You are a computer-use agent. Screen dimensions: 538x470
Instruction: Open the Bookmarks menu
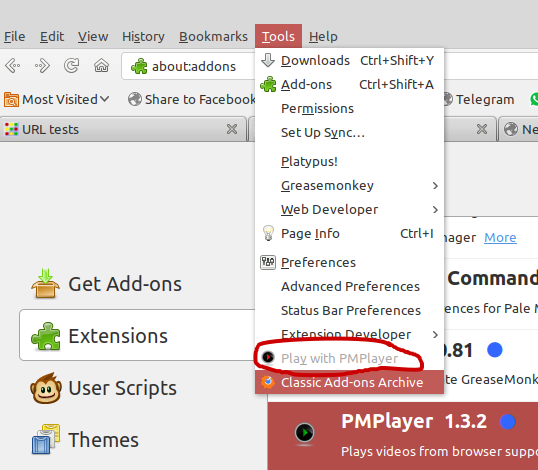pos(213,36)
